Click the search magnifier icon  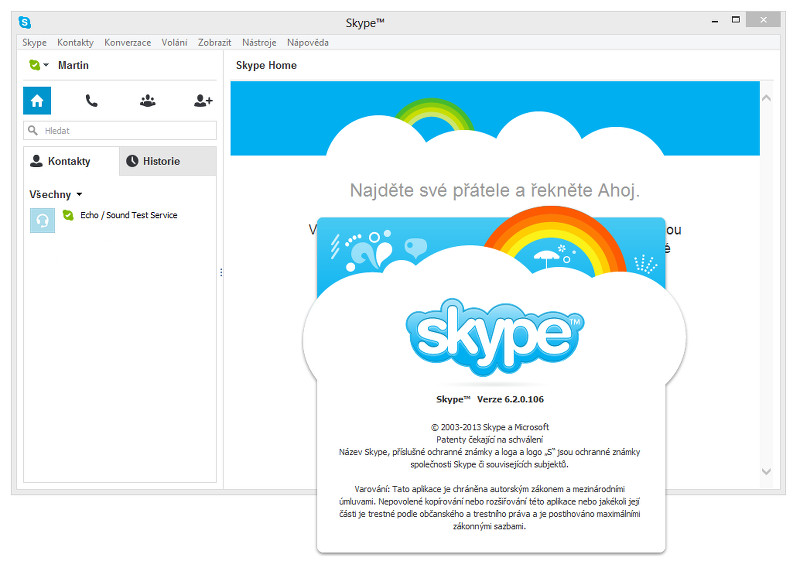tap(33, 131)
